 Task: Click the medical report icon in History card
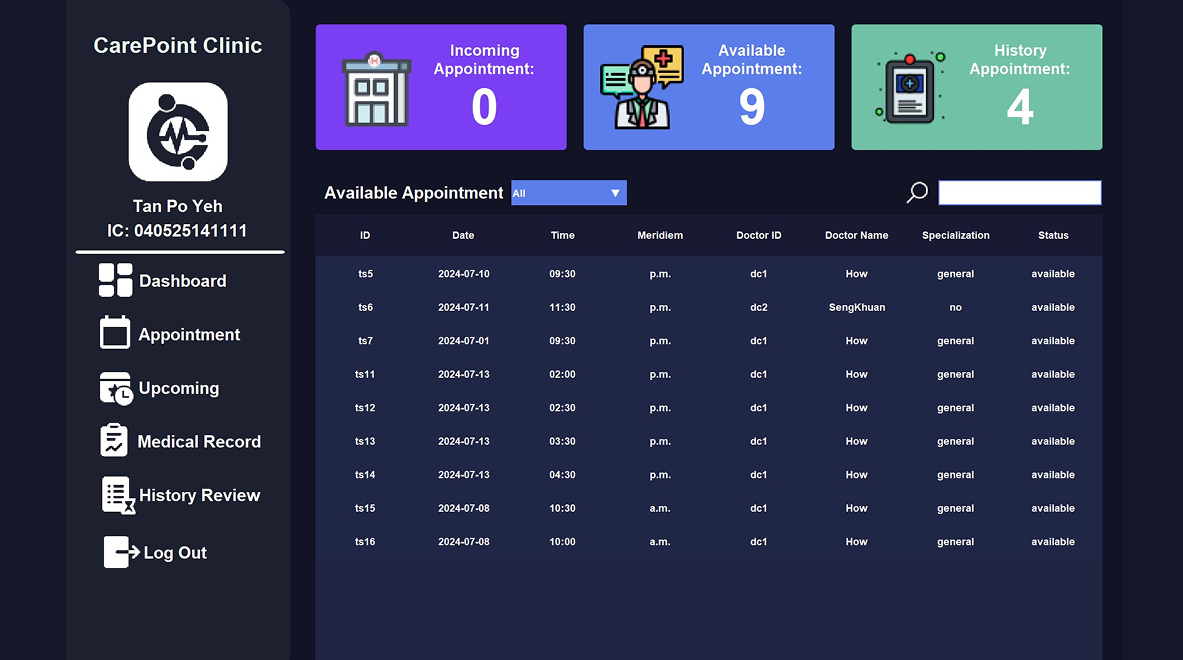click(909, 89)
